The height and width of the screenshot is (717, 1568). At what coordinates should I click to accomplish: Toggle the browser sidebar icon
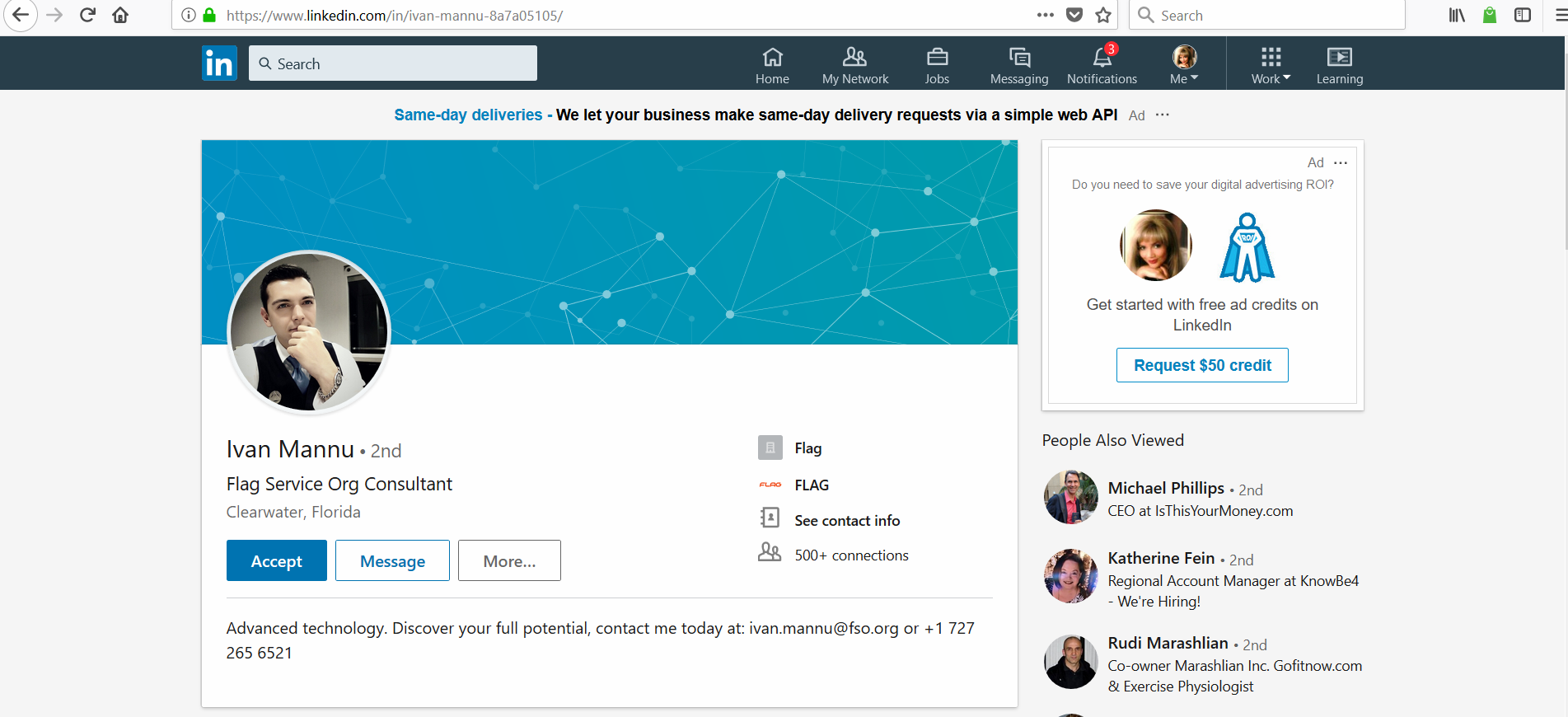(x=1523, y=15)
